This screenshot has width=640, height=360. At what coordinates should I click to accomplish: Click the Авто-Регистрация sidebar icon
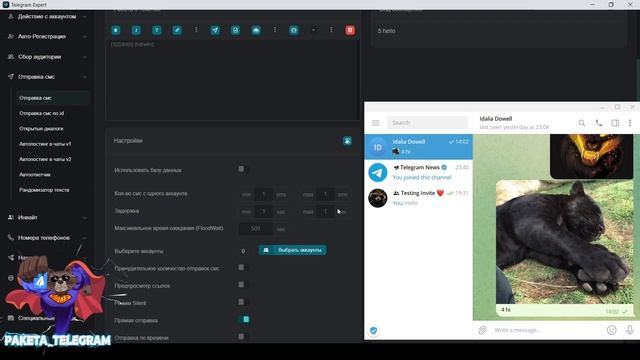click(11, 36)
